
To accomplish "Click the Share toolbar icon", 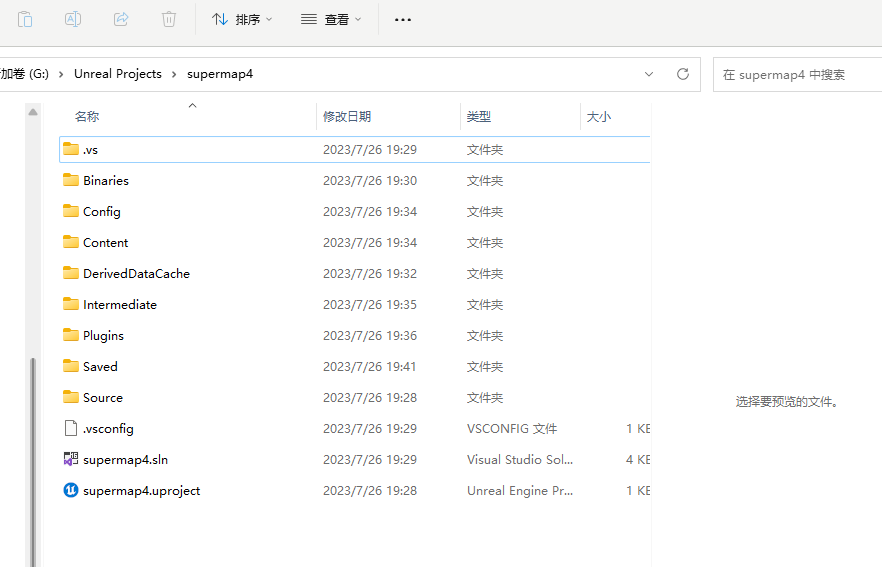I will 121,19.
